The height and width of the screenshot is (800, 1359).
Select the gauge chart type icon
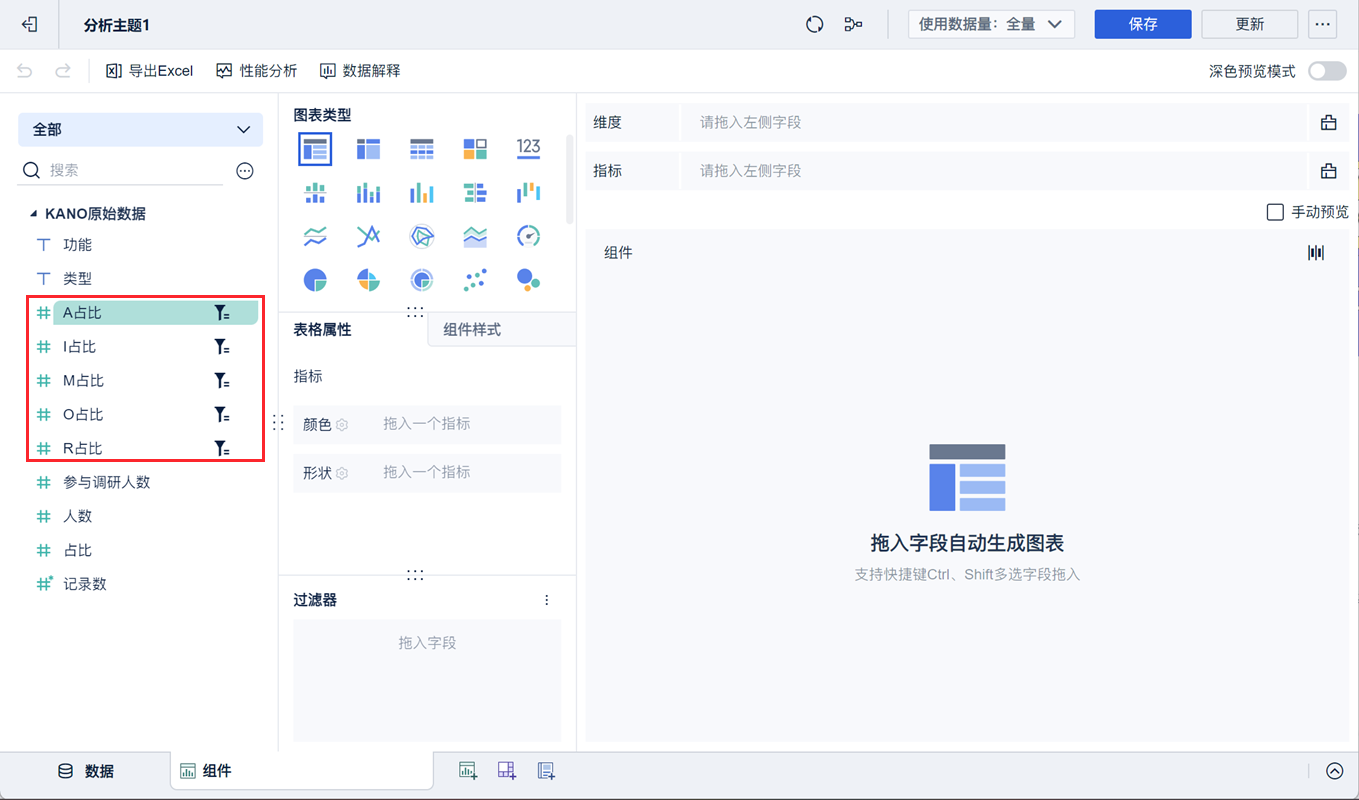tap(529, 236)
